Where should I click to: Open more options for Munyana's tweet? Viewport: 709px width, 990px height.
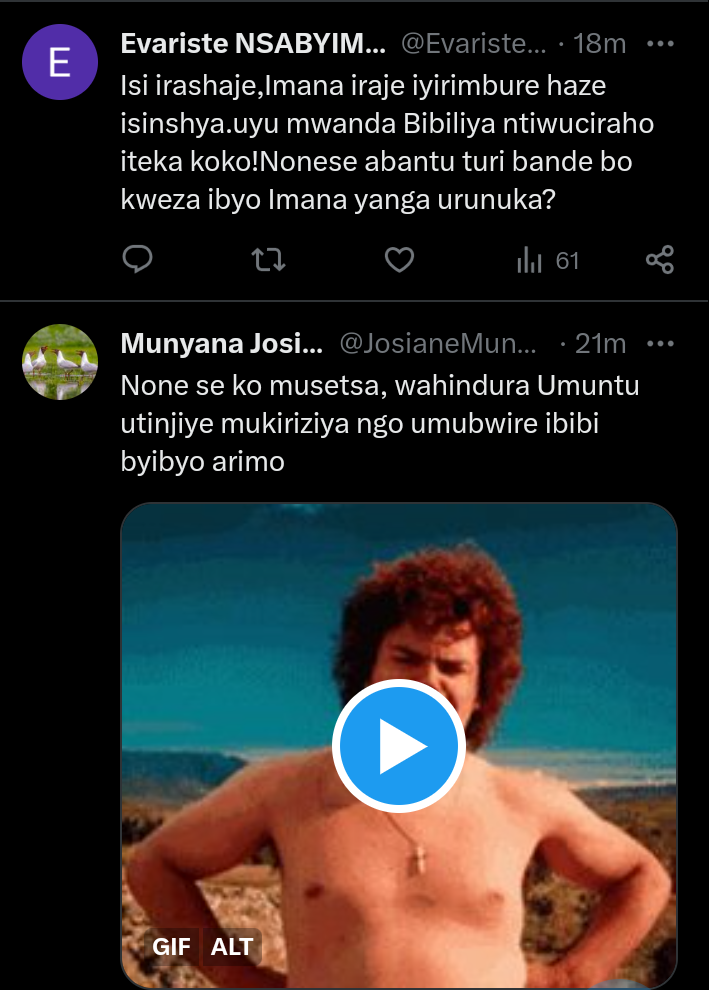coord(661,344)
